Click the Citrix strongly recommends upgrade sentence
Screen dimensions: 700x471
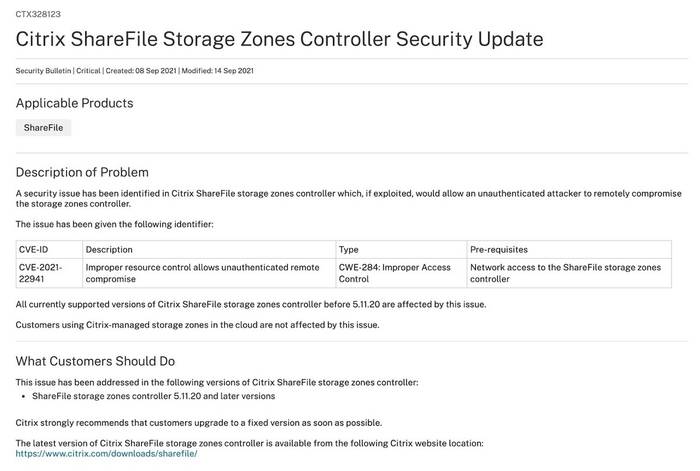pyautogui.click(x=199, y=423)
